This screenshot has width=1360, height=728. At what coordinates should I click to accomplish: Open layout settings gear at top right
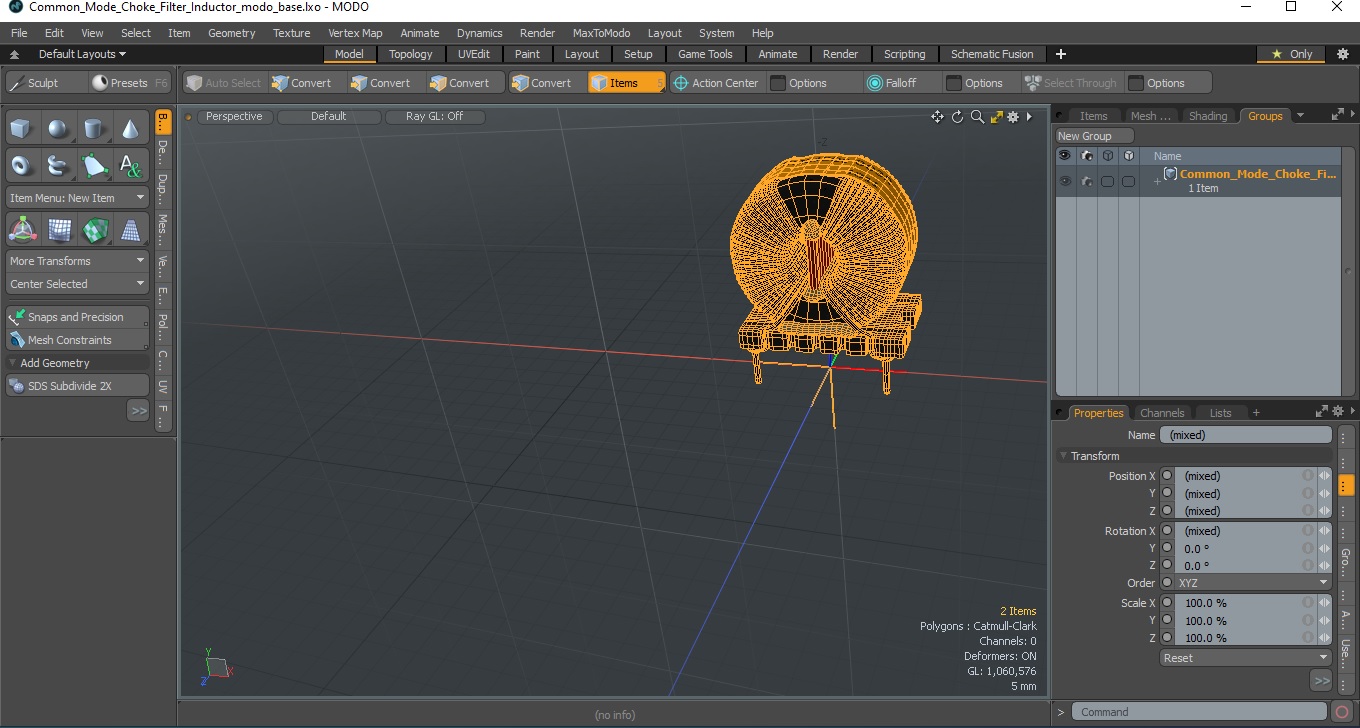click(x=1343, y=54)
